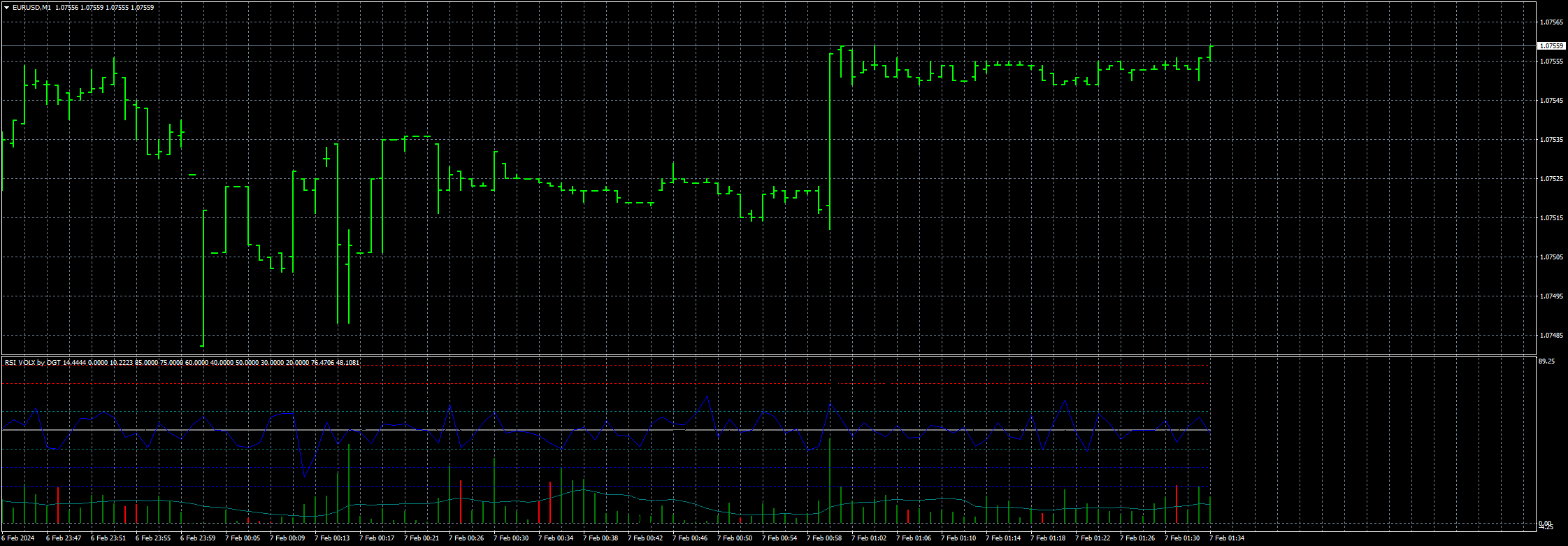Click time label 7 Feb 01:30
This screenshot has height=546, width=1568.
click(1182, 538)
